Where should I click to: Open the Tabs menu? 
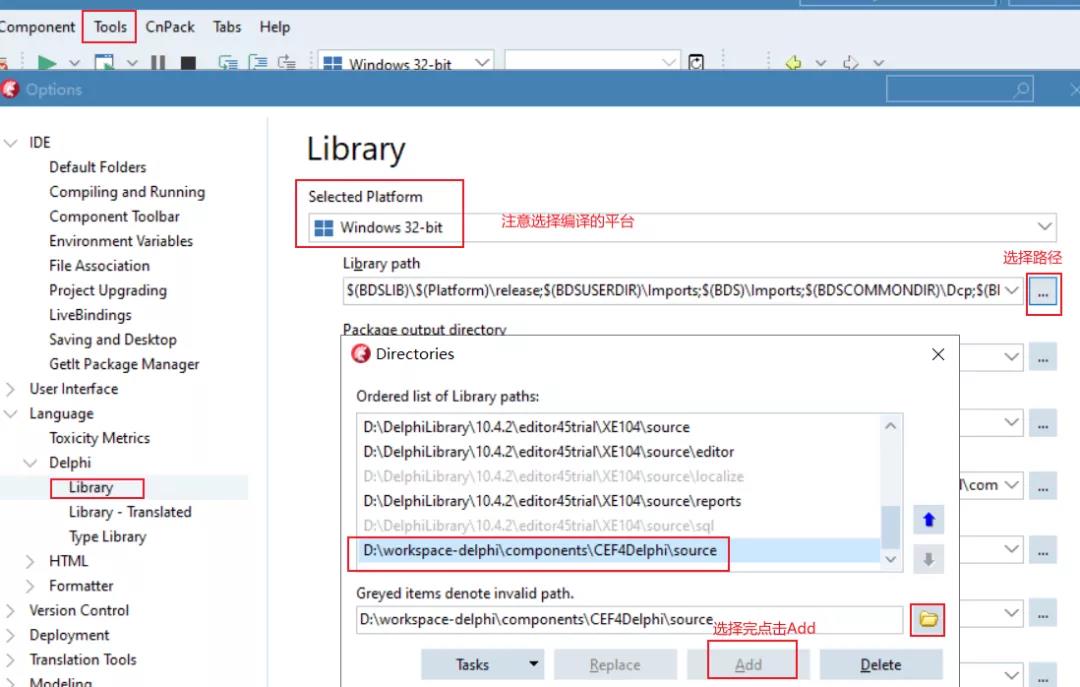click(x=227, y=27)
